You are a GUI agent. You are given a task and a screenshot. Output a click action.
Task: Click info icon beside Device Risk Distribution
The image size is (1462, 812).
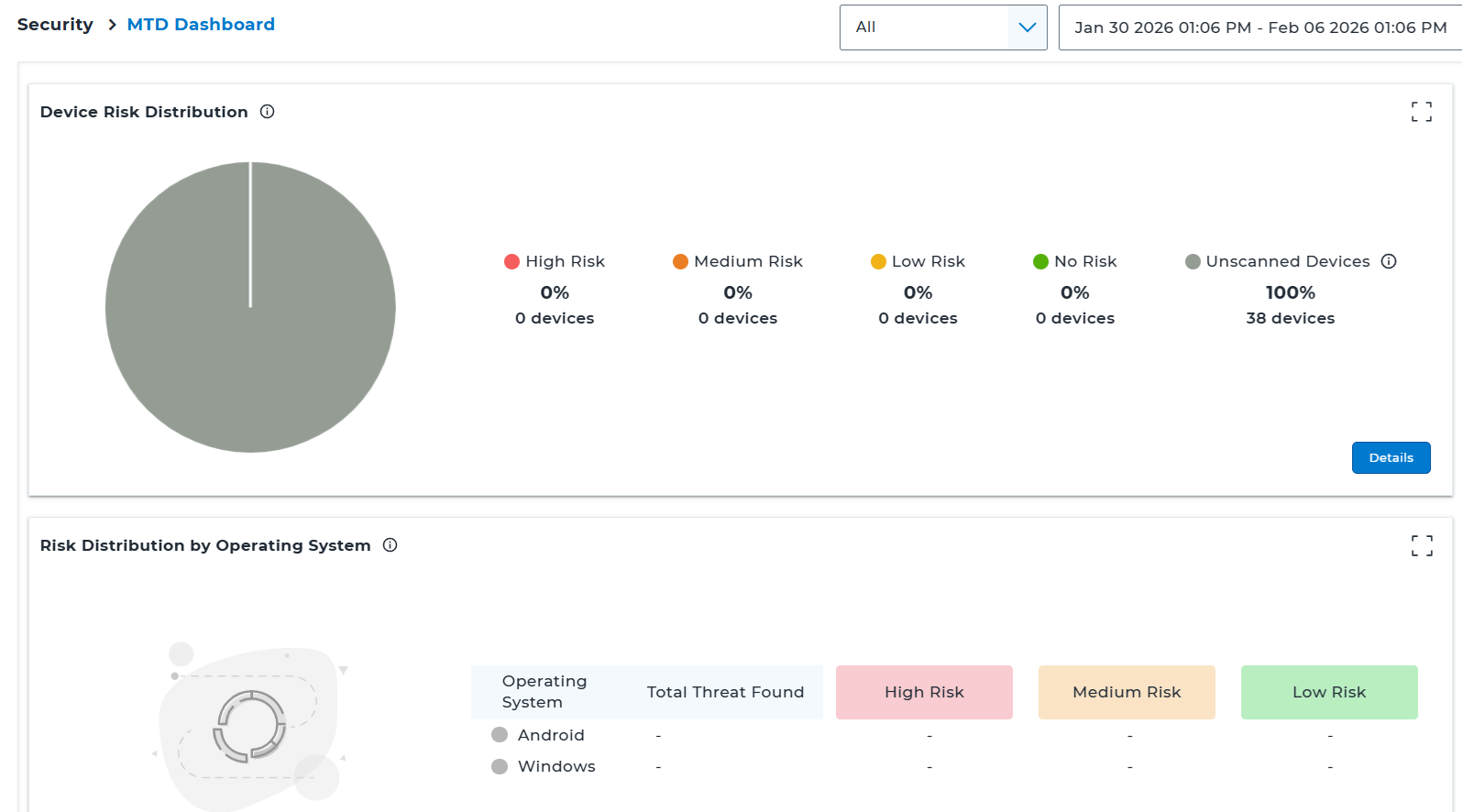pos(267,112)
